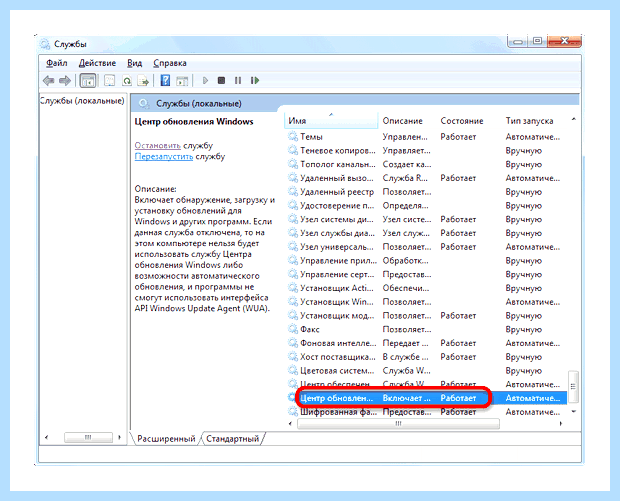Screen dimensions: 620x501
Task: Select the Удаленный вызо... service
Action: [x=426, y=178]
